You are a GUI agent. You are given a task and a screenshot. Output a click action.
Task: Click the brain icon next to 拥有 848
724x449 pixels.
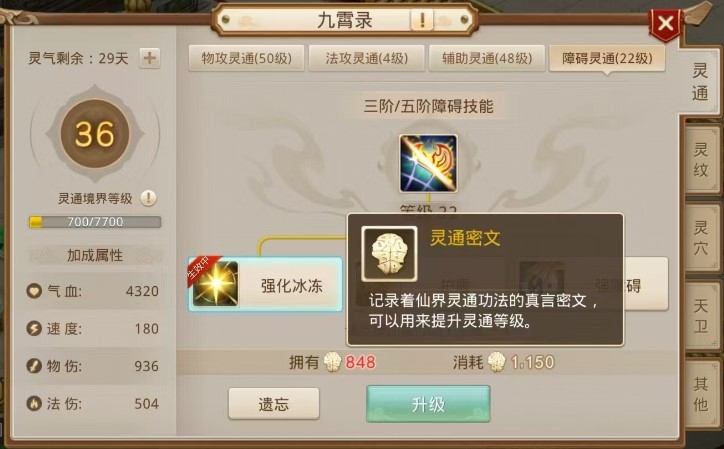coord(332,362)
